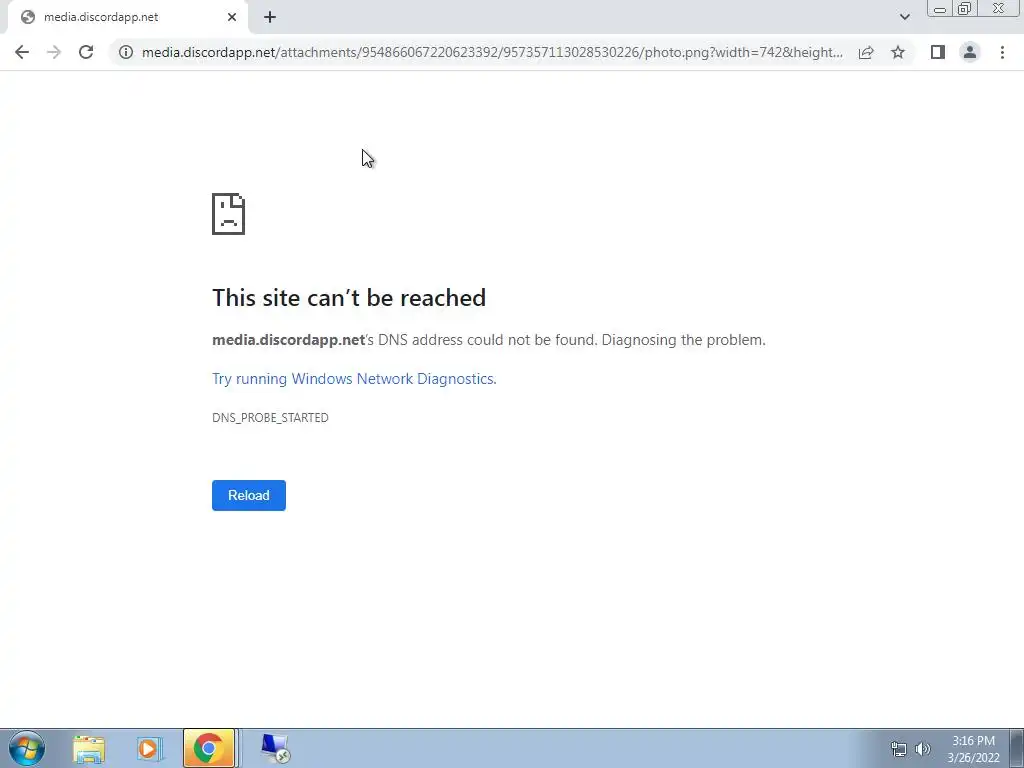The width and height of the screenshot is (1024, 768).
Task: Bookmark this page with the star icon
Action: coord(898,52)
